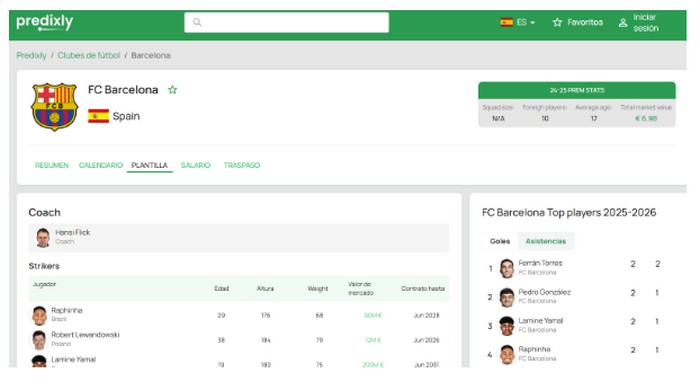Click the user profile icon
Viewport: 700px width, 391px height.
(x=623, y=23)
